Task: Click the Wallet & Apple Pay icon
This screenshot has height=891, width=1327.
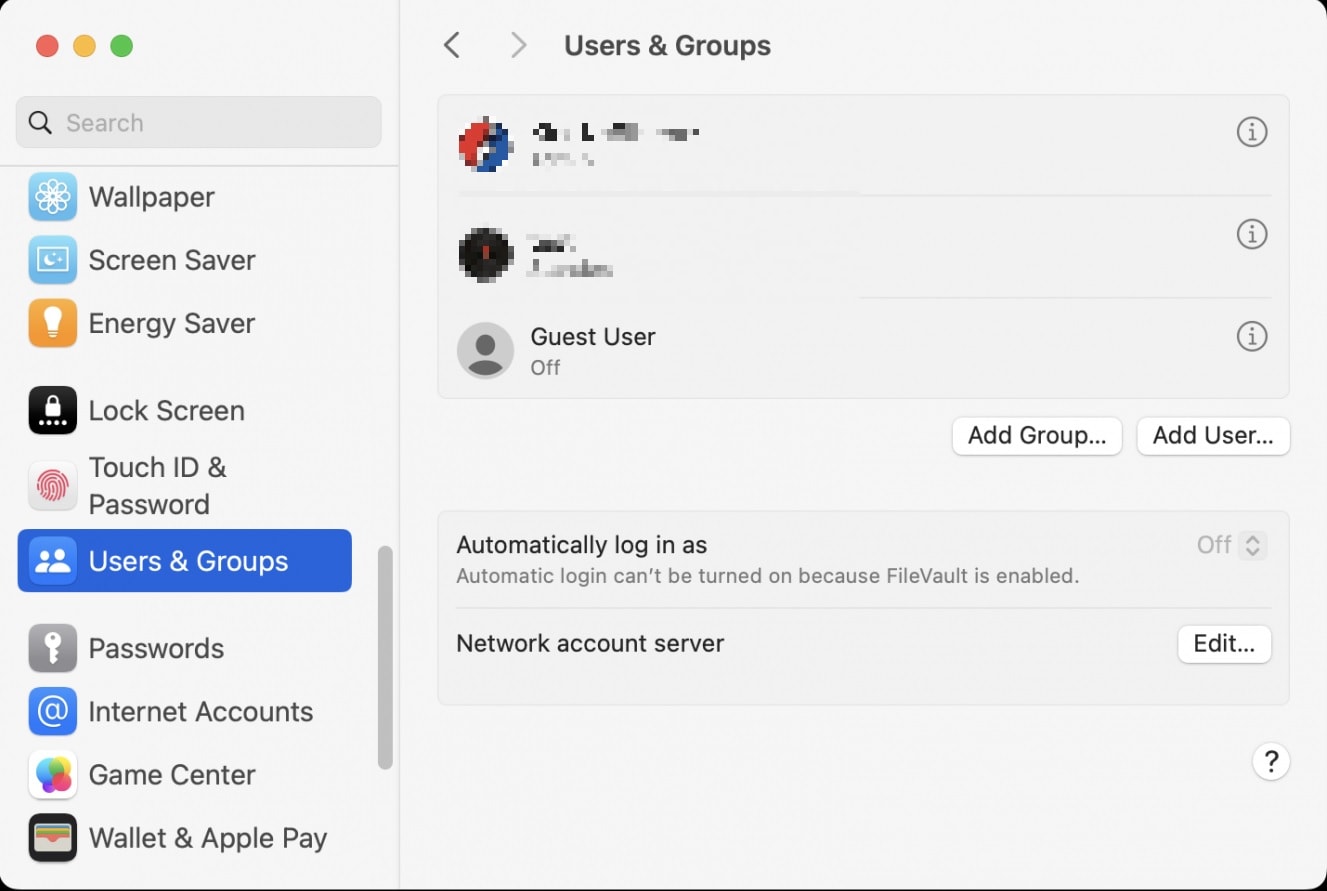Action: pos(52,837)
